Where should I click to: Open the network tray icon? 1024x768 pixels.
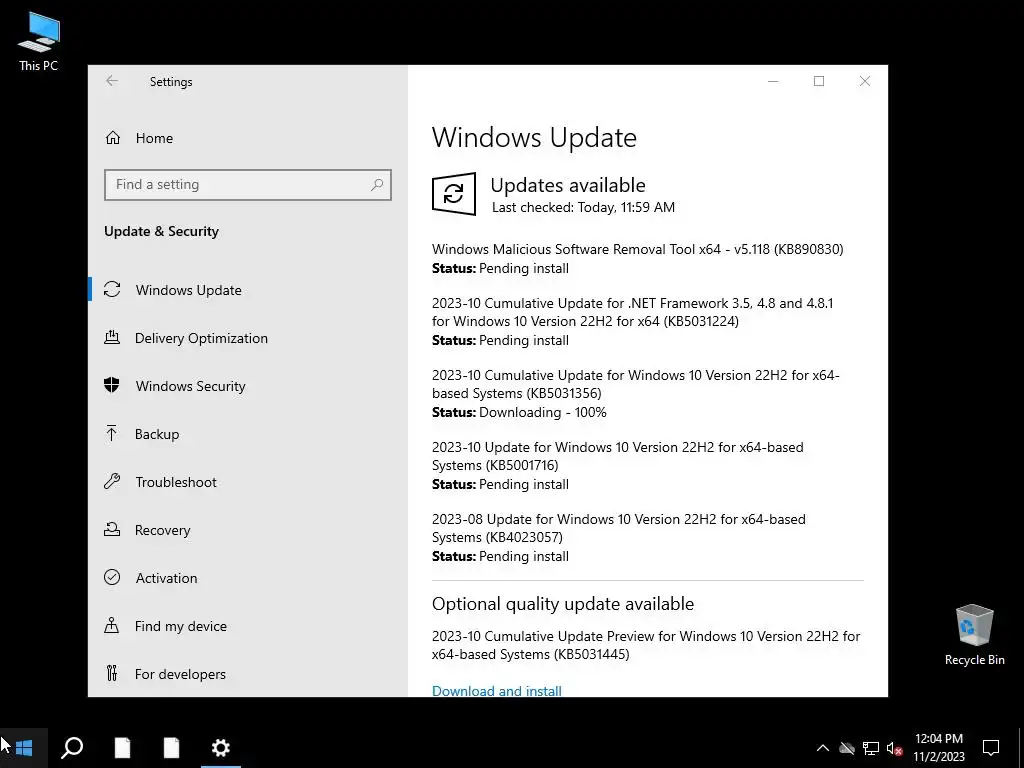tap(871, 748)
